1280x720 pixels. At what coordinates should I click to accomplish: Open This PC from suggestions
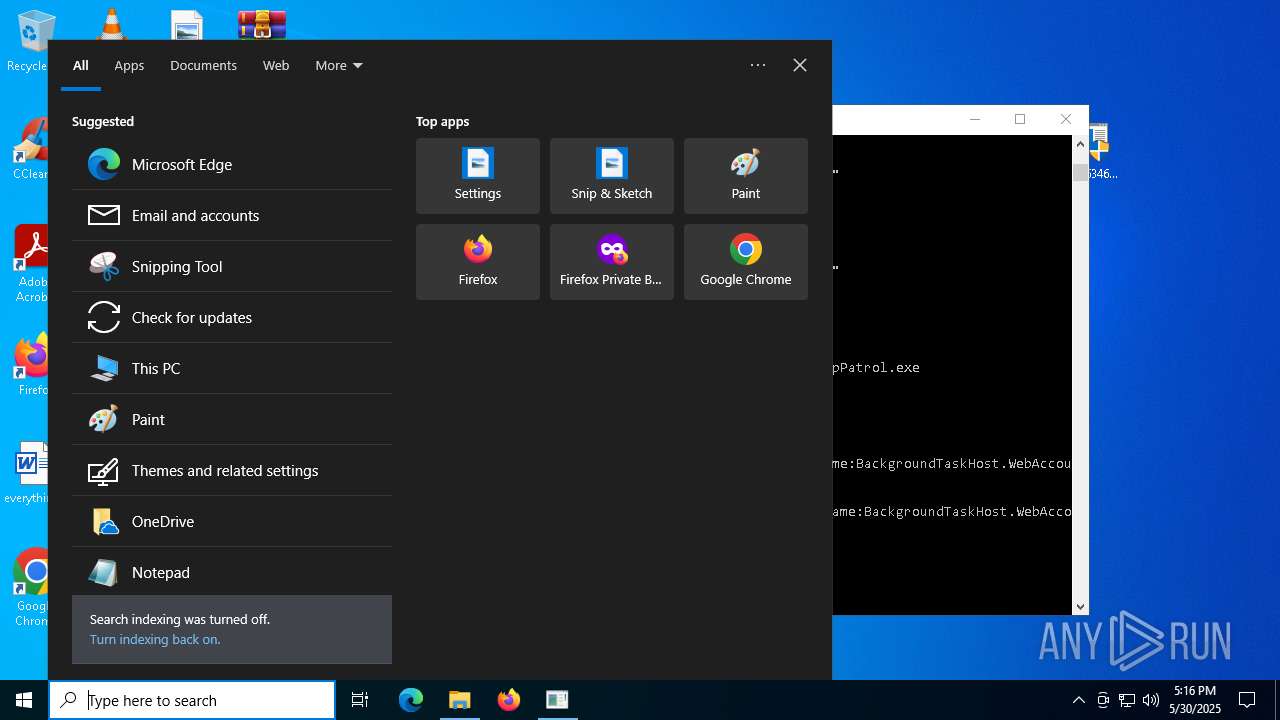[x=232, y=368]
